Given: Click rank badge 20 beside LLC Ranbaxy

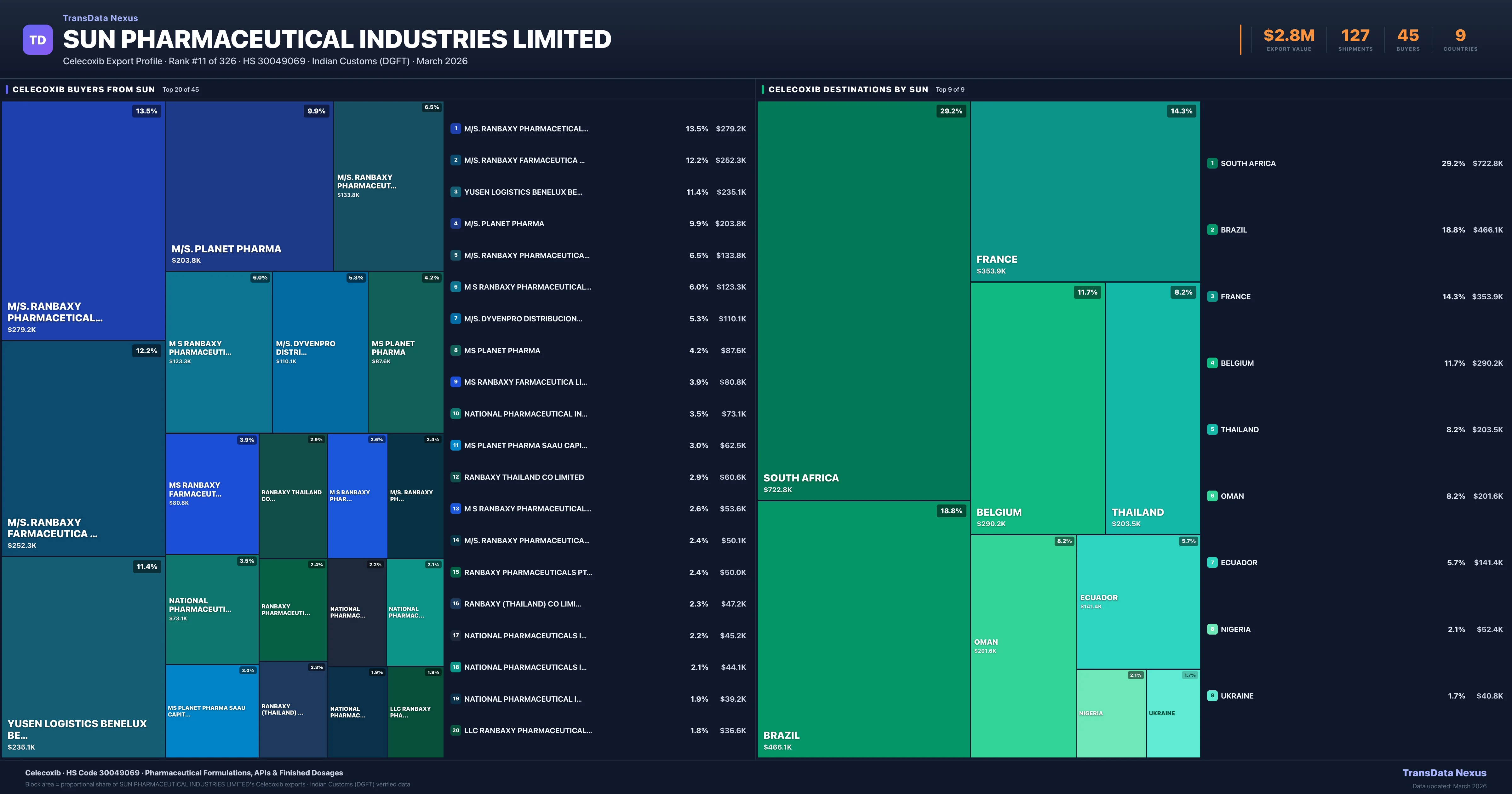Looking at the screenshot, I should (455, 731).
